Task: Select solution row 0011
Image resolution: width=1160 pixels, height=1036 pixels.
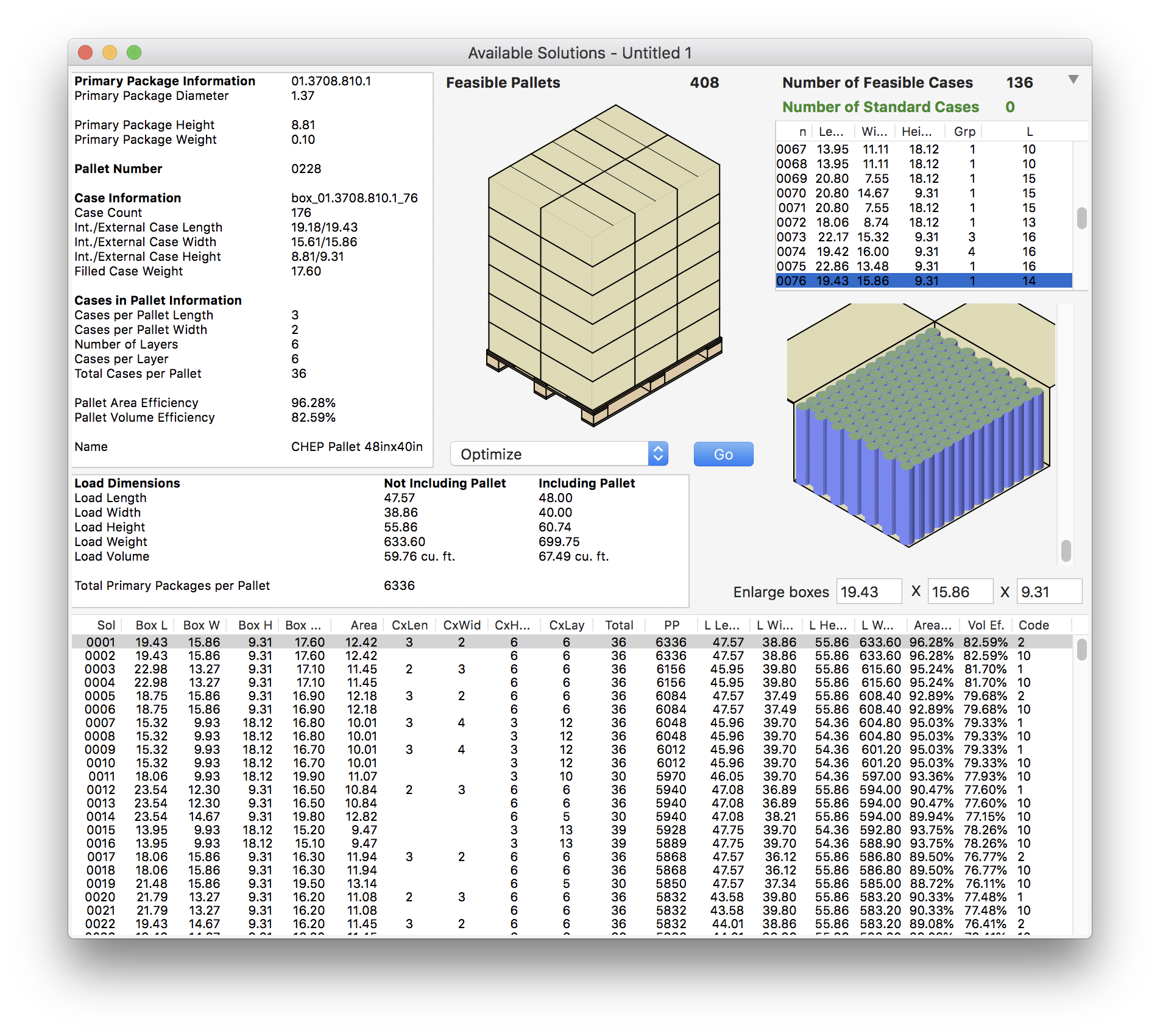Action: pos(572,776)
